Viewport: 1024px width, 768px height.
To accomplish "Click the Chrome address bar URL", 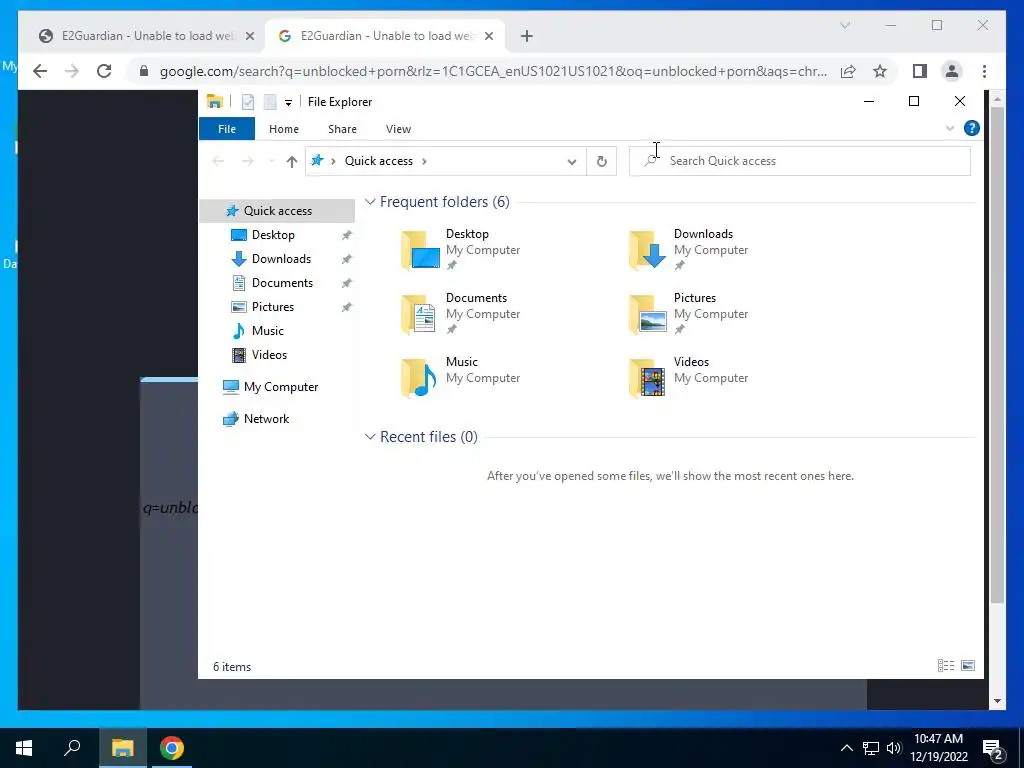I will [x=493, y=71].
